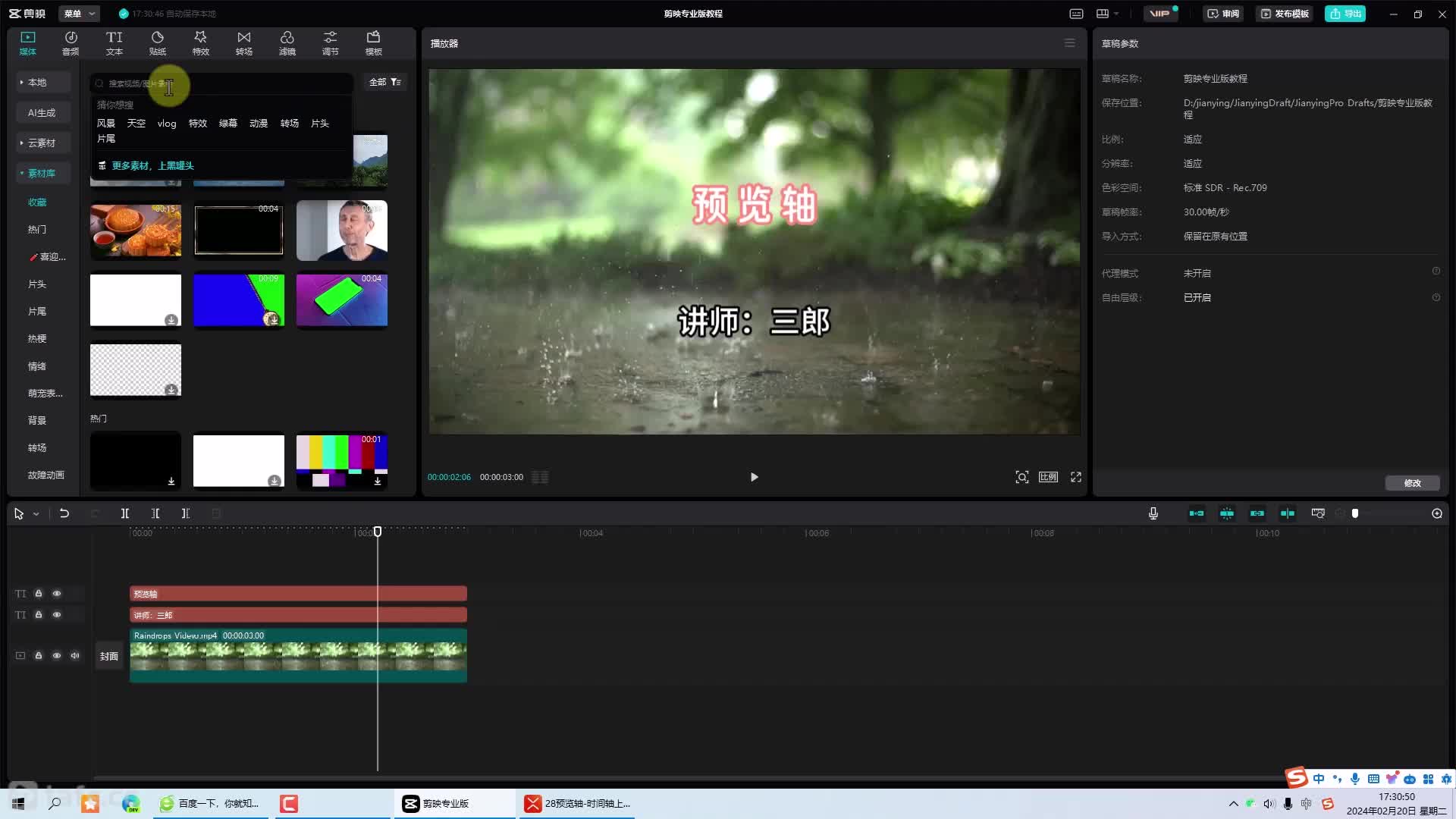Select the blue-green screen clip thumbnail
The width and height of the screenshot is (1456, 819).
(x=239, y=300)
